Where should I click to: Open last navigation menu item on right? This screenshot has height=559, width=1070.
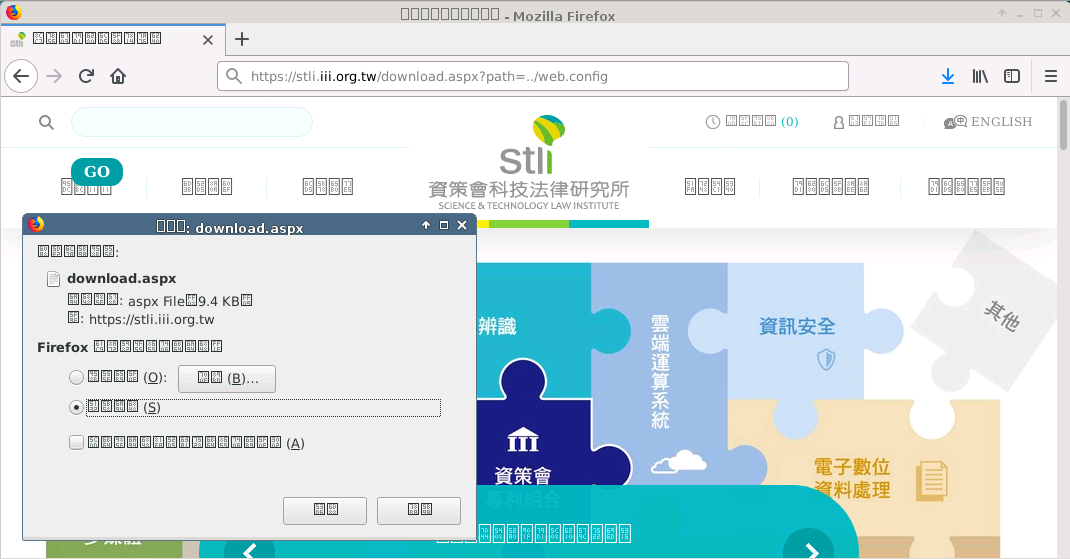966,186
